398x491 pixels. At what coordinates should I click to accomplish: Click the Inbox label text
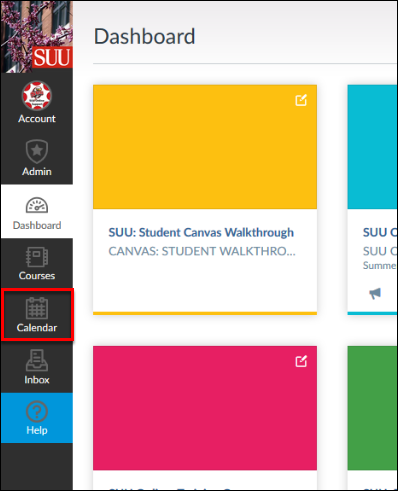coord(37,380)
